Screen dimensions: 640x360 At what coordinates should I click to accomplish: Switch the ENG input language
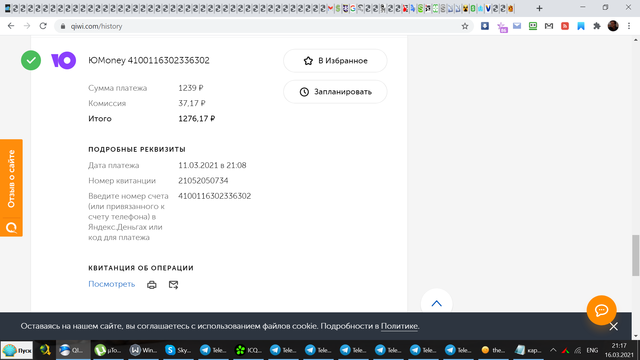[x=592, y=350]
